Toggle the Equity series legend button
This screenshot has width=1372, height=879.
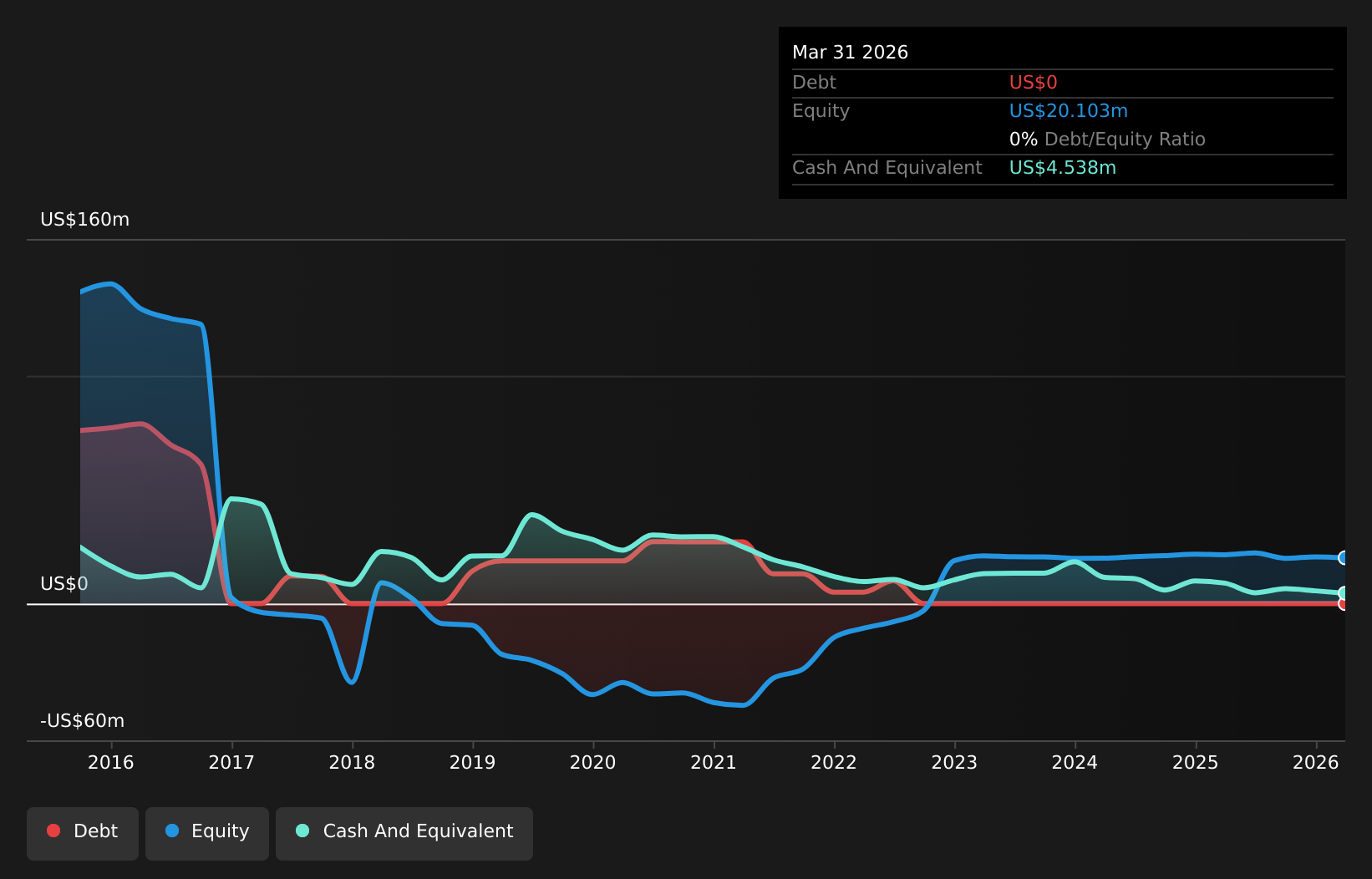pos(207,833)
